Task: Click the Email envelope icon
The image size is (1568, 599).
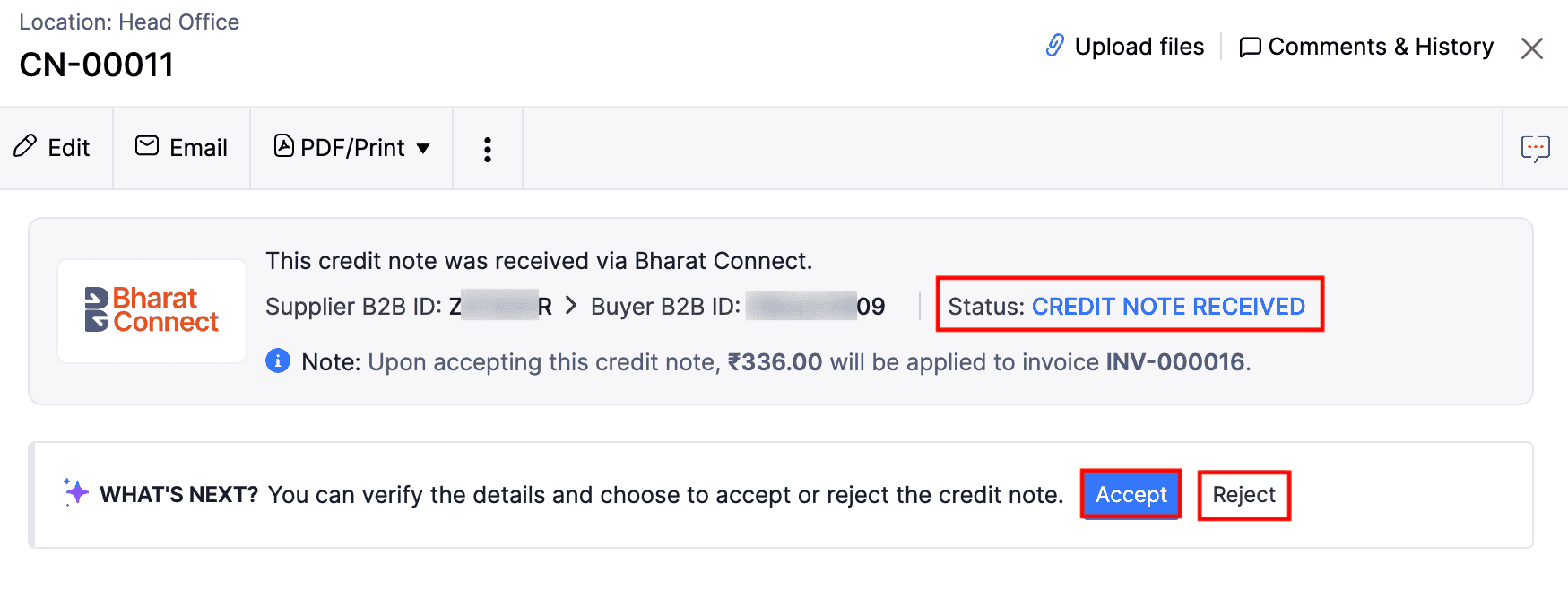Action: point(146,146)
